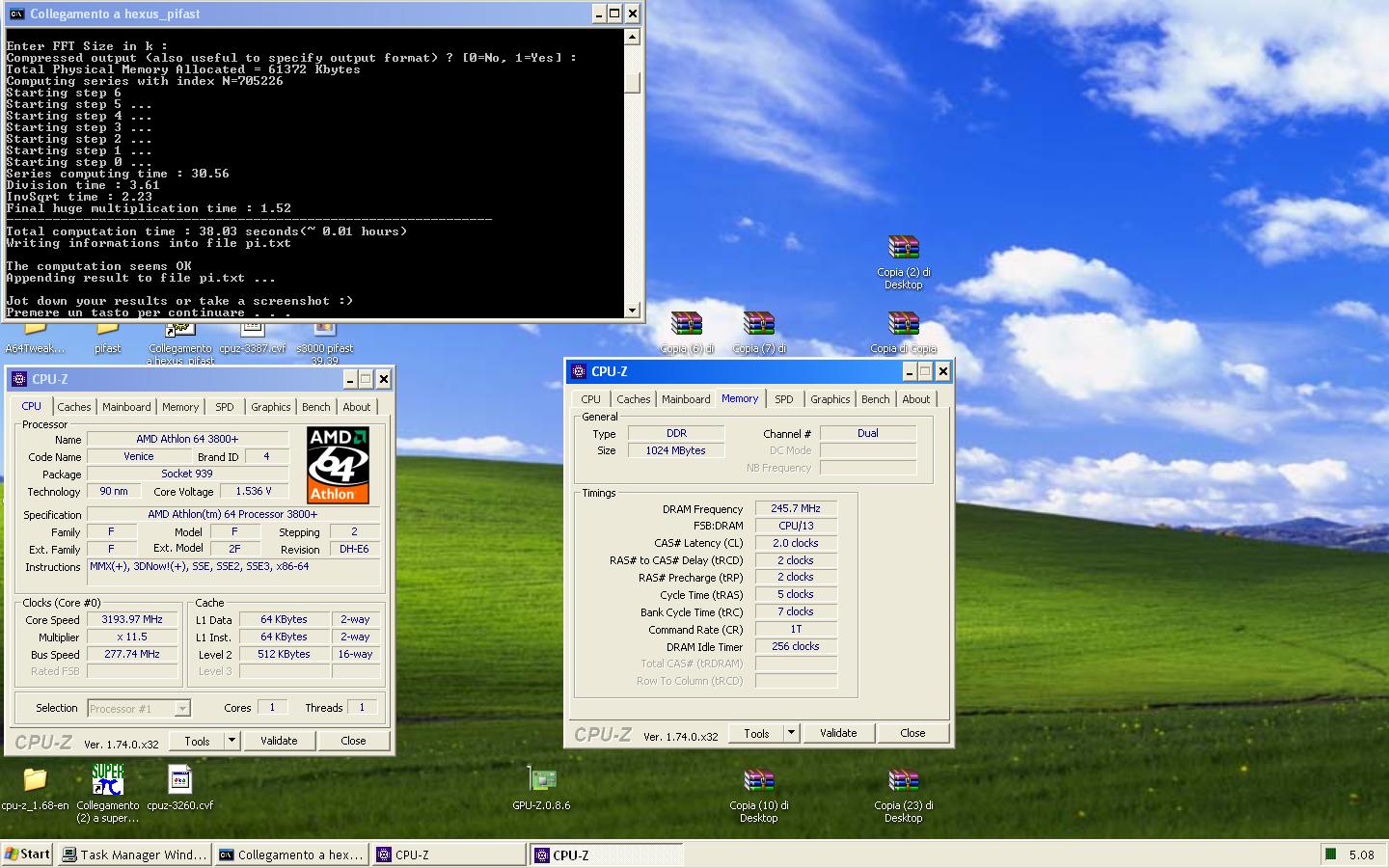Click Close button in CPU-Z processor window

pyautogui.click(x=353, y=741)
